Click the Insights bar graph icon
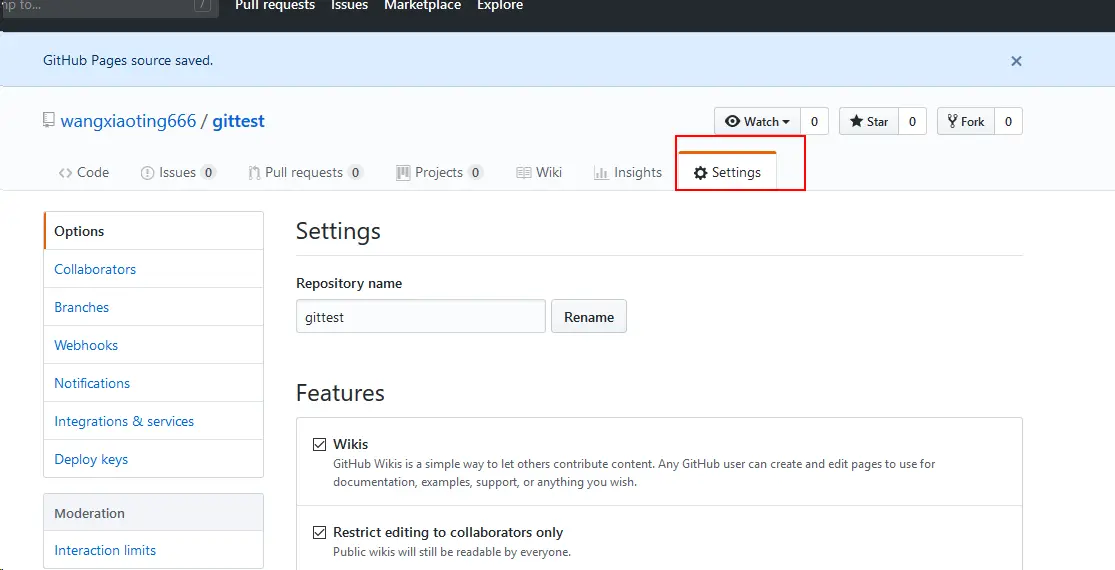Image resolution: width=1115 pixels, height=570 pixels. 601,173
